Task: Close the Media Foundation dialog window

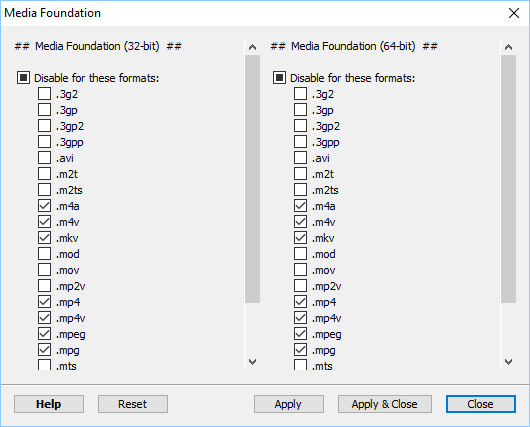Action: click(x=514, y=13)
